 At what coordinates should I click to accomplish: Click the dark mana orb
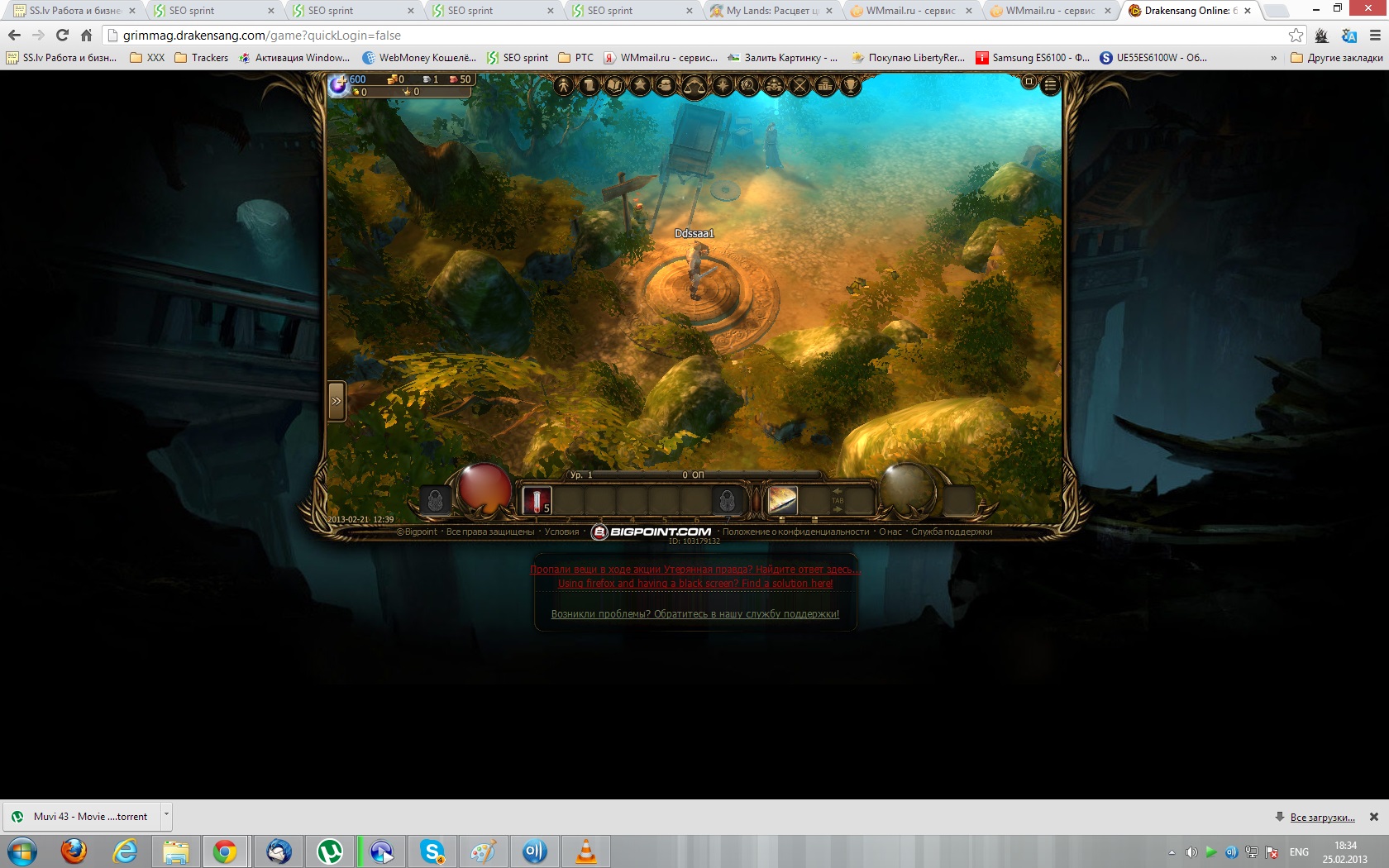tap(907, 489)
